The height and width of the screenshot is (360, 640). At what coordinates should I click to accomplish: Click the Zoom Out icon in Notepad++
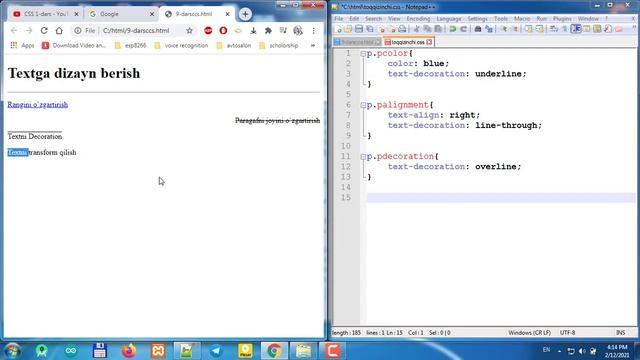click(515, 29)
